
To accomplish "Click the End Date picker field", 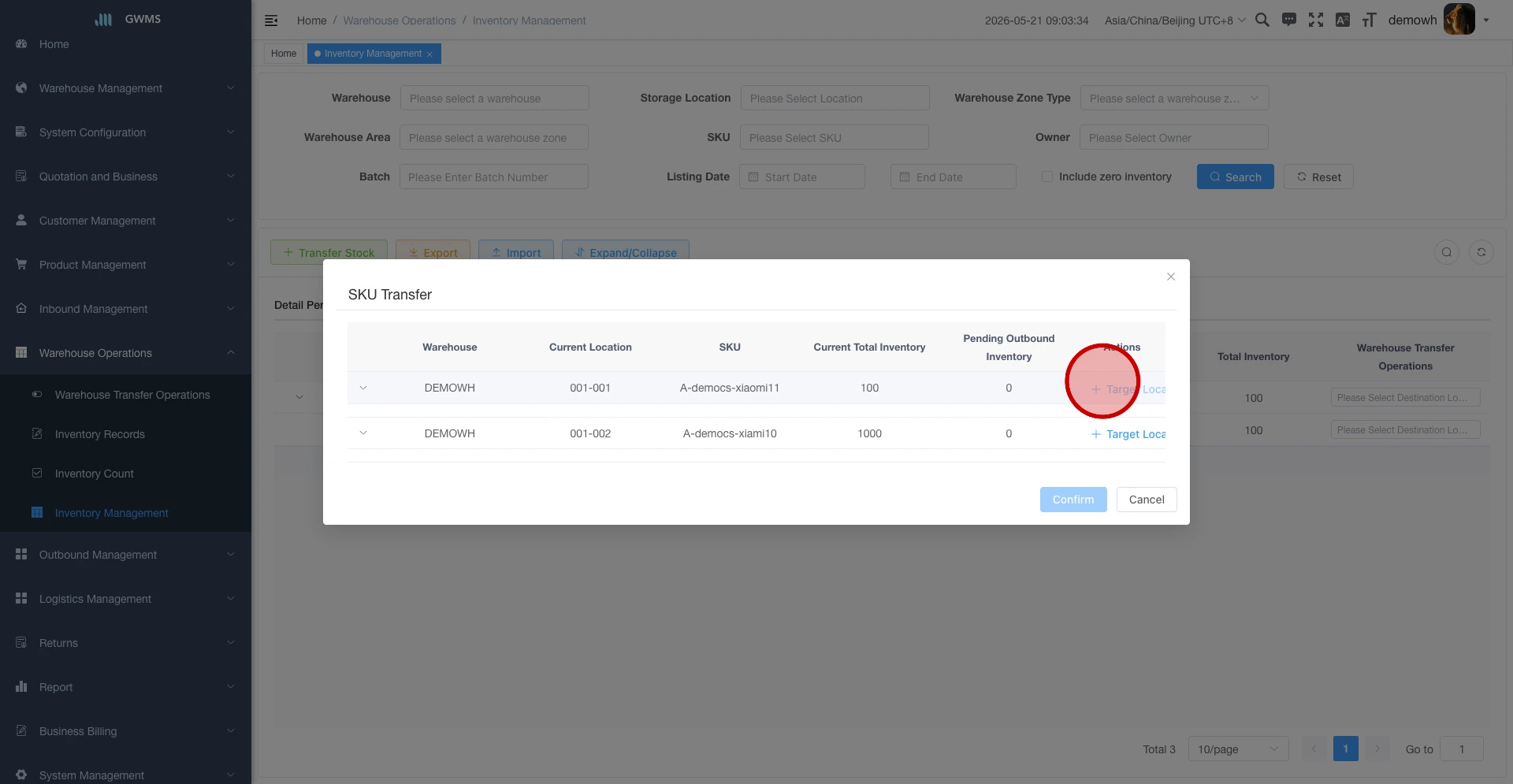I will click(954, 176).
